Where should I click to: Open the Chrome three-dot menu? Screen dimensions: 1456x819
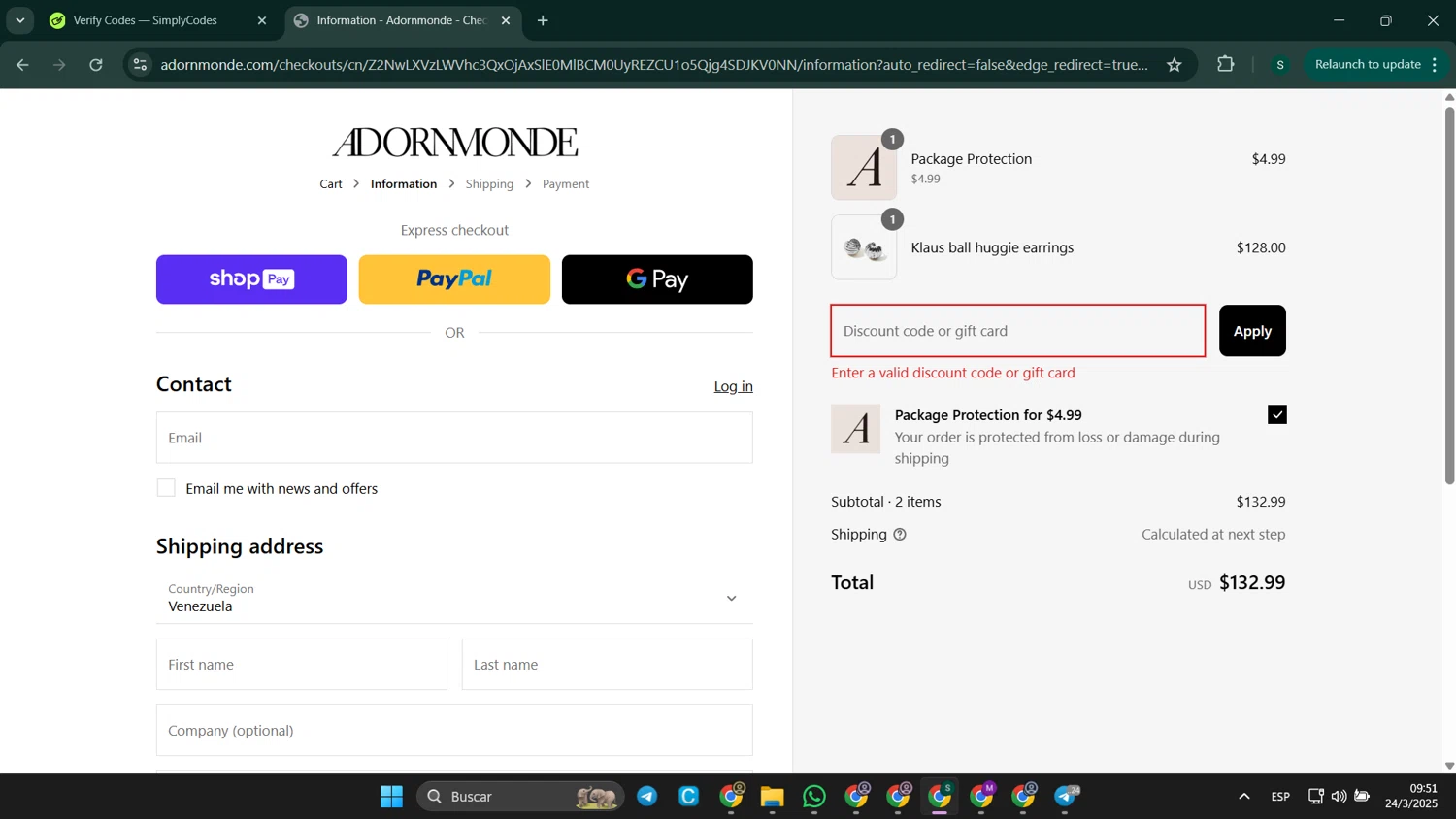click(x=1435, y=65)
